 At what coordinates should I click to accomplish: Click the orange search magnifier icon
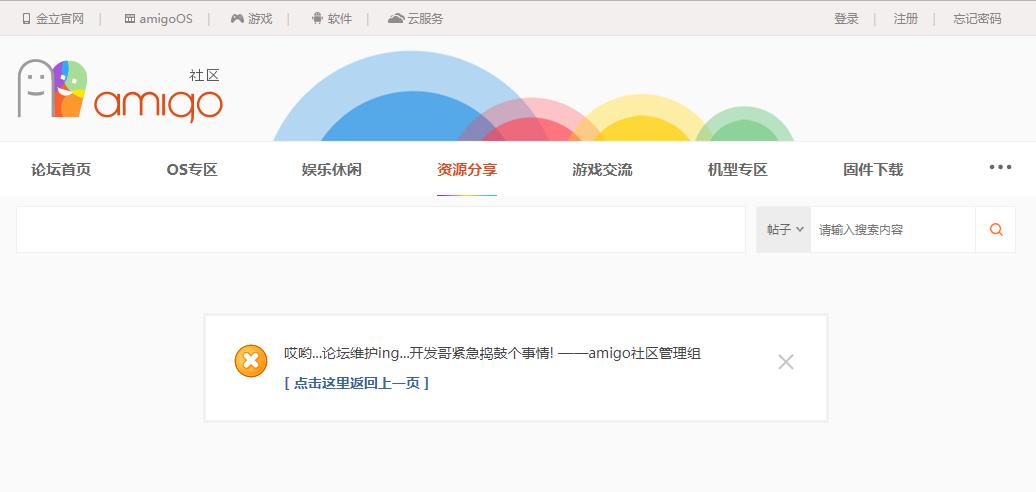(996, 229)
